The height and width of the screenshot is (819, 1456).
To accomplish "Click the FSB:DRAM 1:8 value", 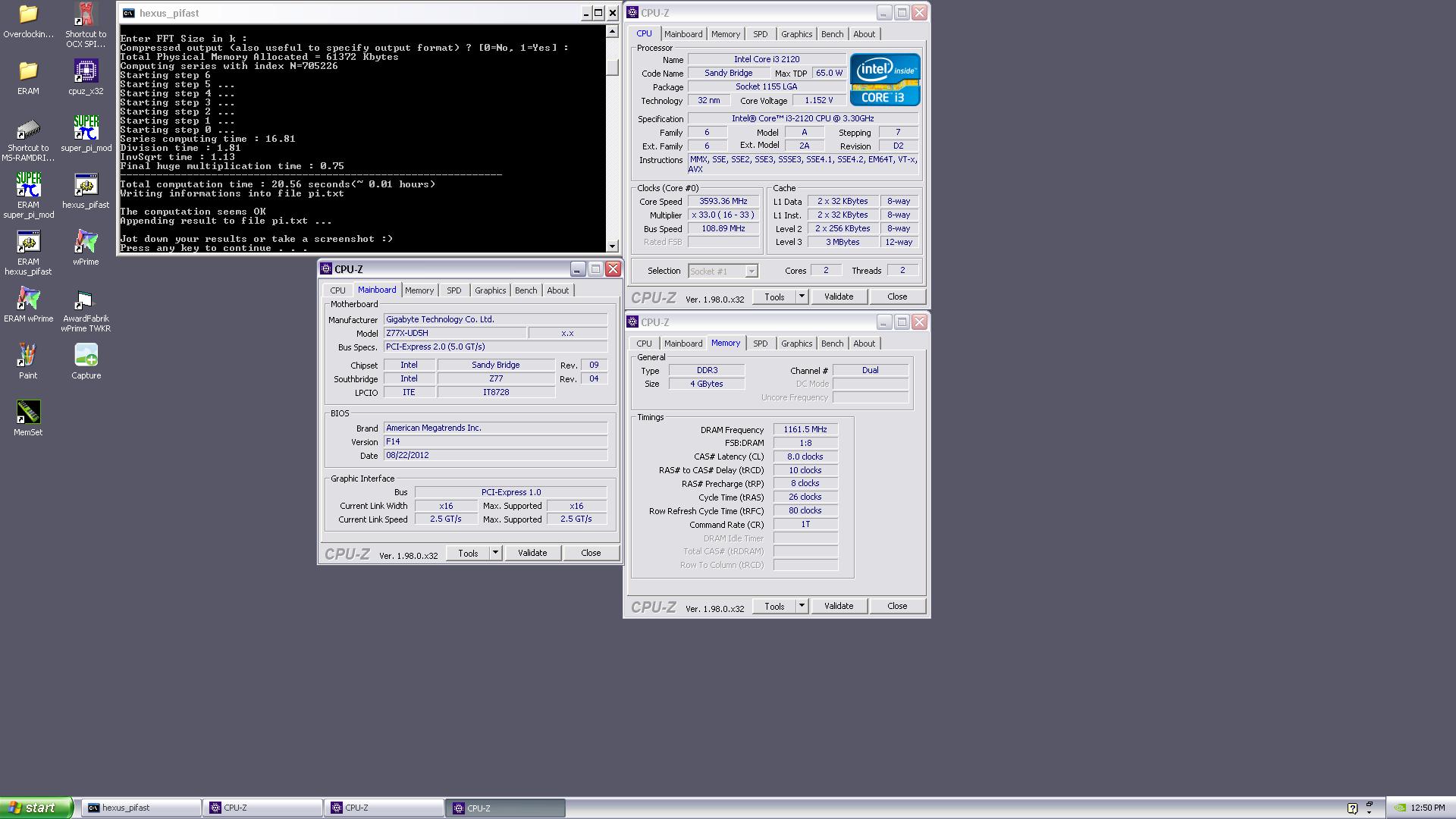I will (x=805, y=443).
